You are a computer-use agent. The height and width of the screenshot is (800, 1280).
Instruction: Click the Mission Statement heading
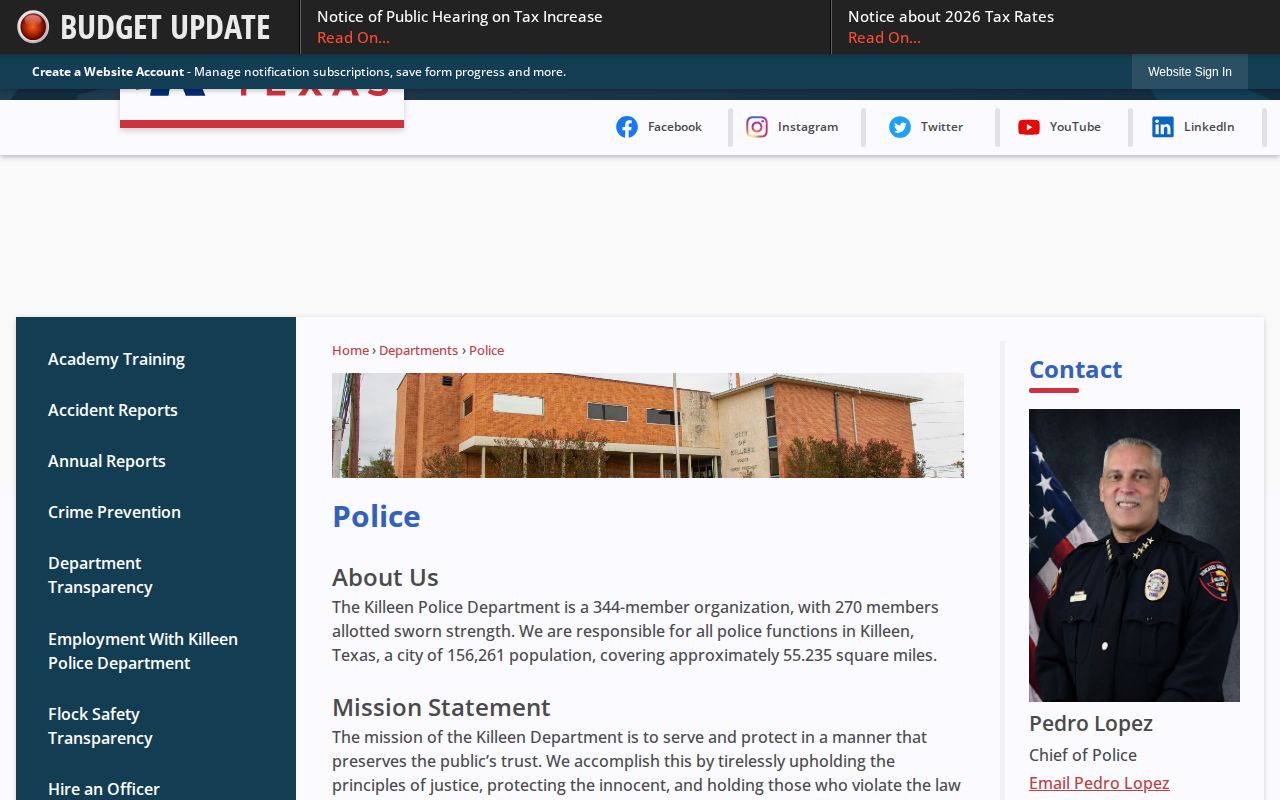click(441, 707)
